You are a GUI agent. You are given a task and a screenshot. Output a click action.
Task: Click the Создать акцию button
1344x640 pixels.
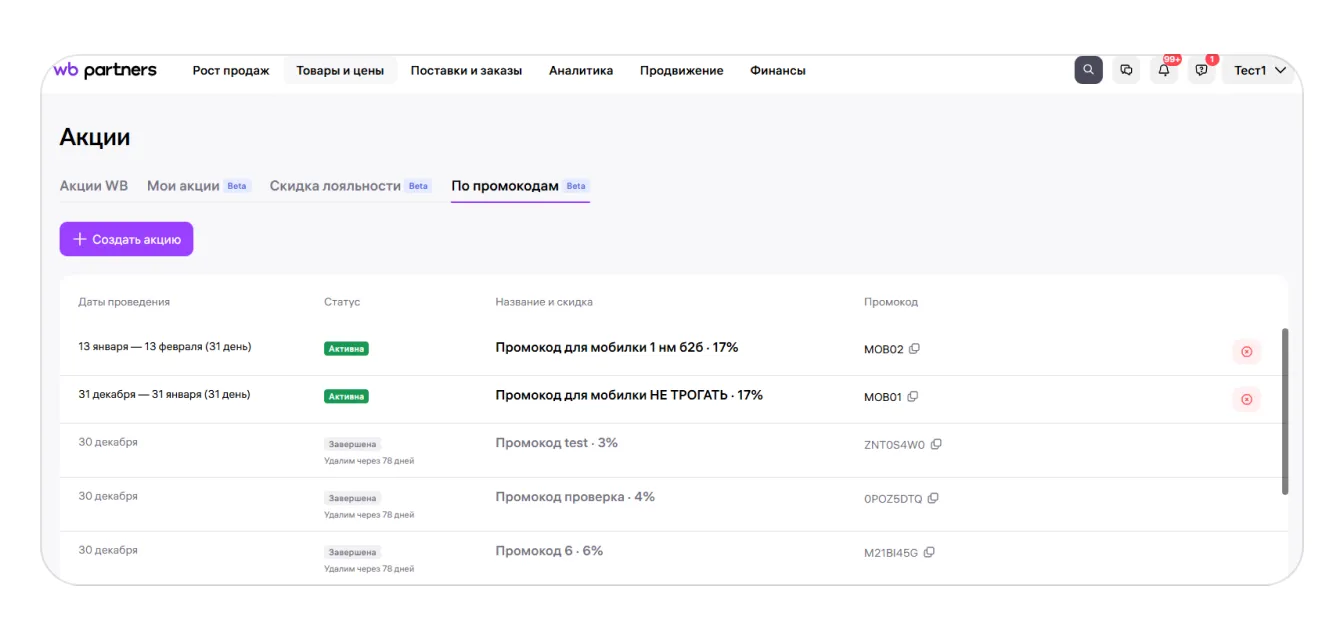(126, 239)
